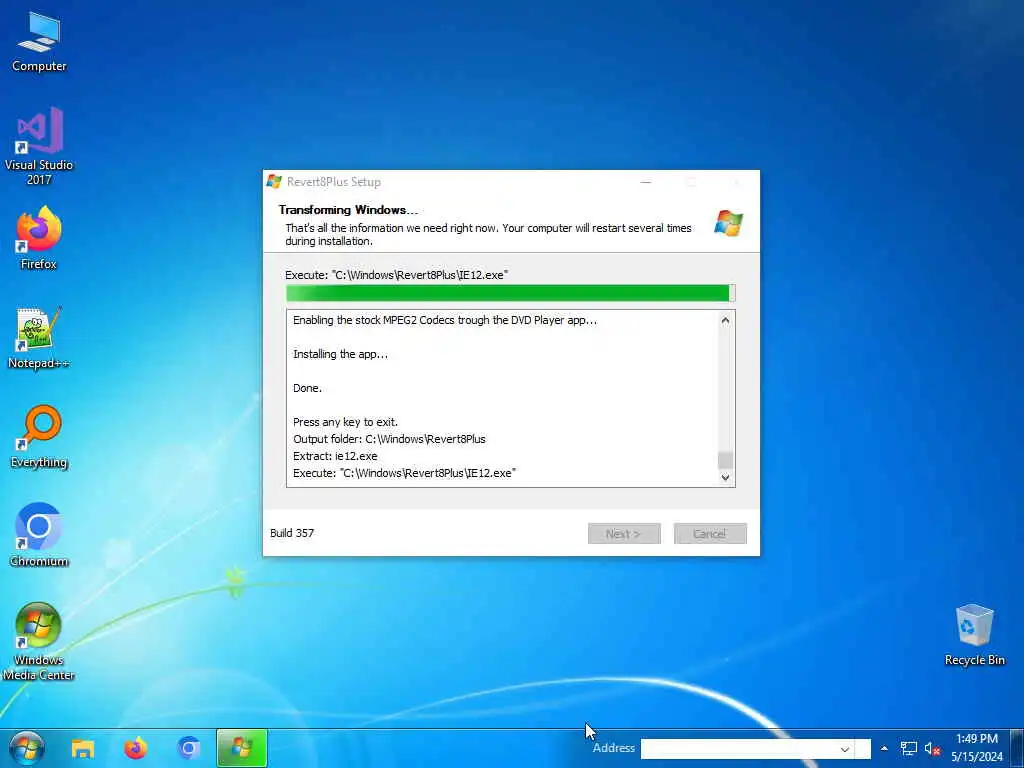Click the 'Address' toolbar label
Image resolution: width=1024 pixels, height=768 pixels.
click(613, 748)
